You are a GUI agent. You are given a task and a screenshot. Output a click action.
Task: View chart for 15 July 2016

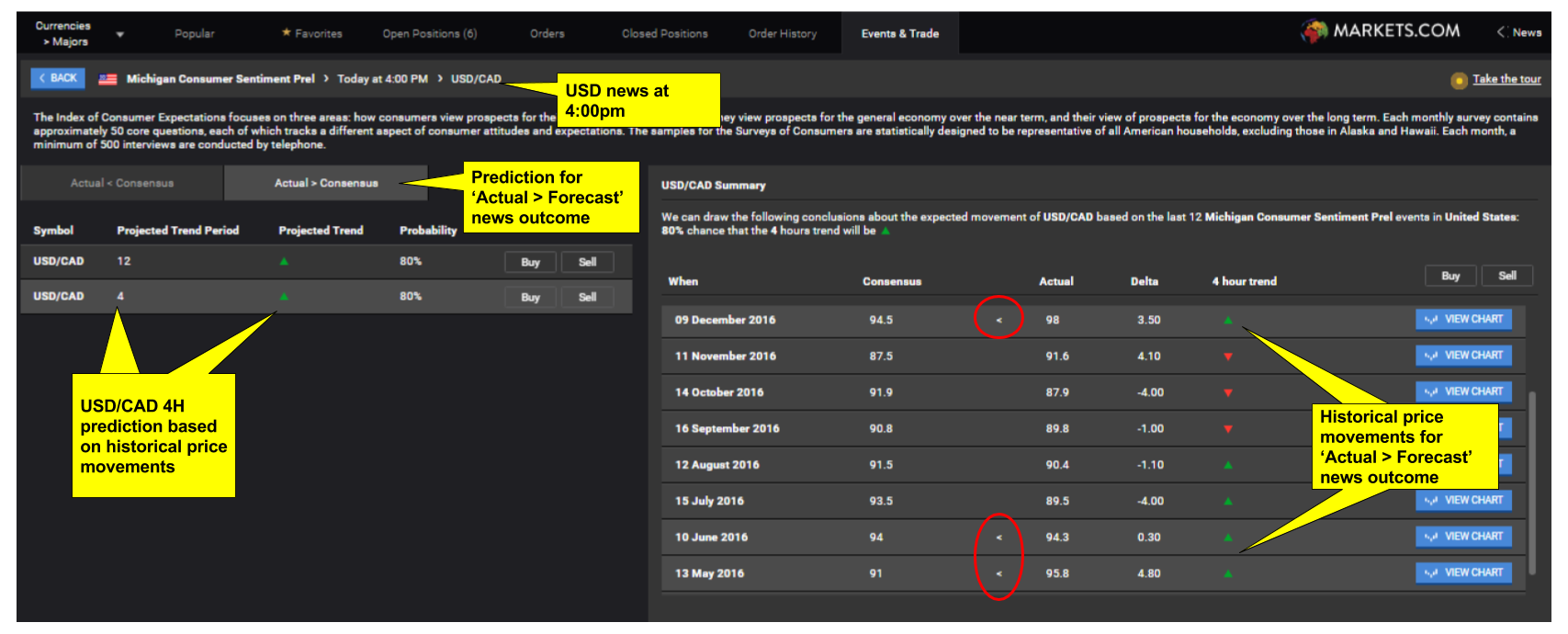tap(1463, 500)
